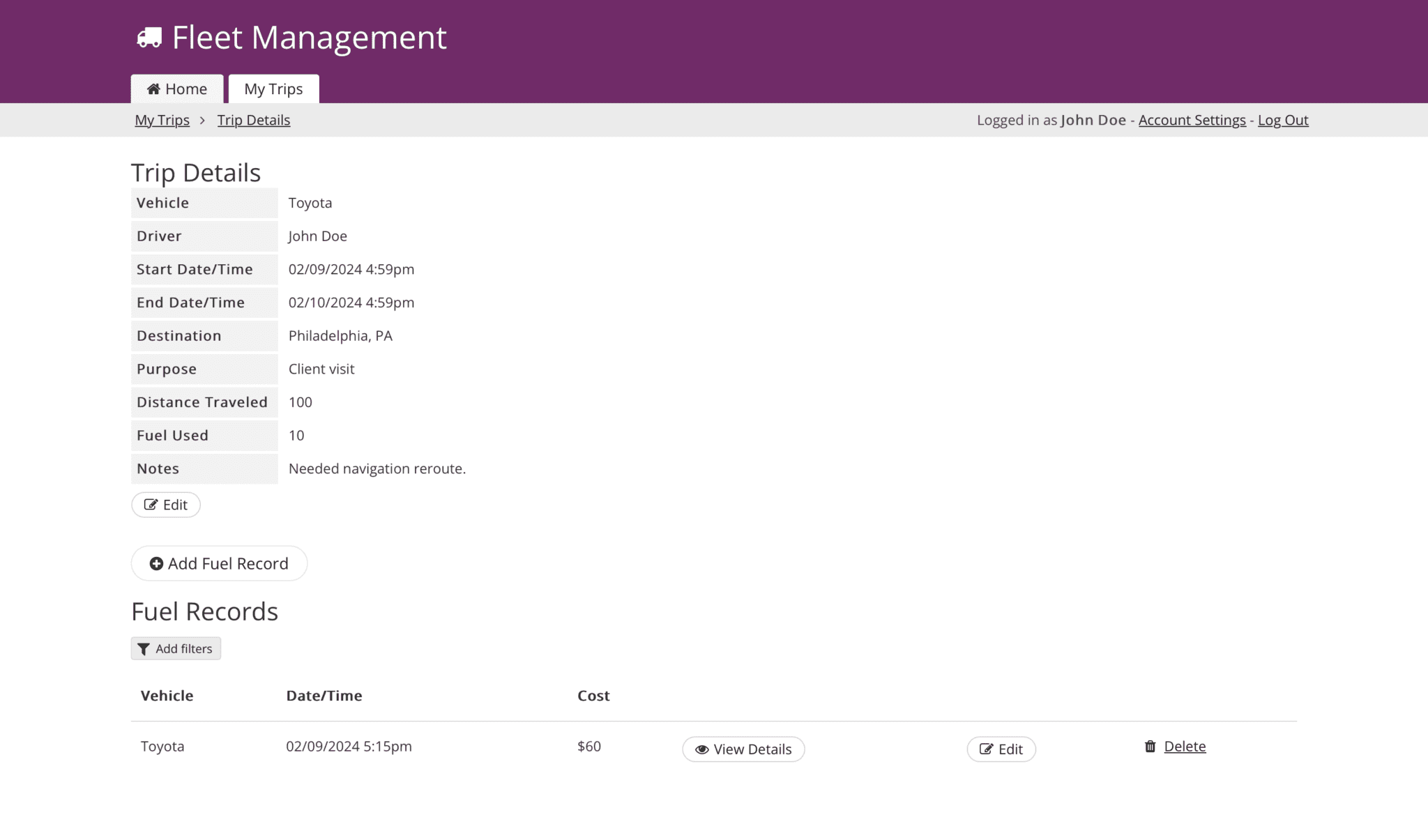Click the eye icon on View Details
The image size is (1428, 840).
[701, 749]
